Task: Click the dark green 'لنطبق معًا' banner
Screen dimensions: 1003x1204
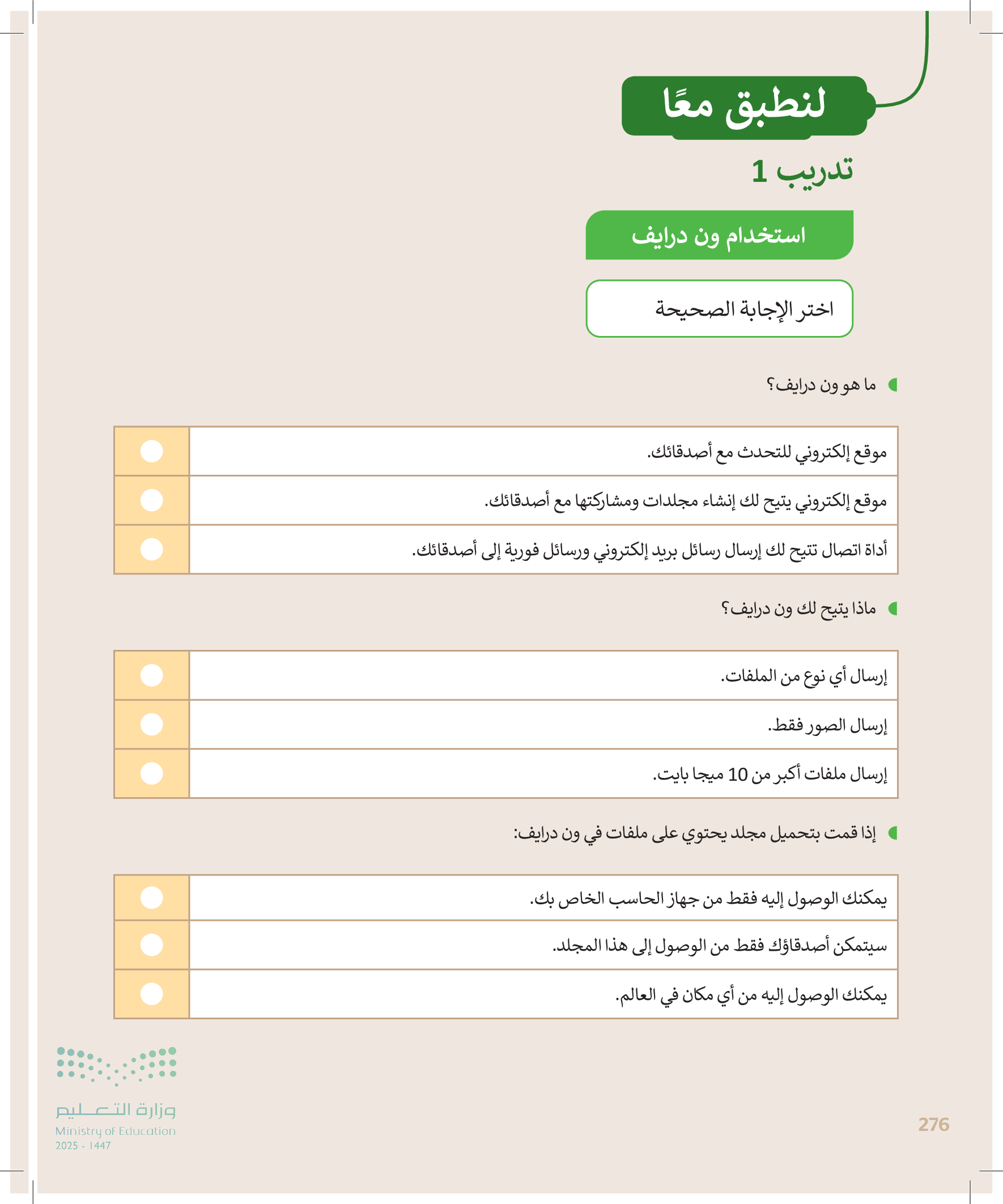Action: [x=745, y=106]
